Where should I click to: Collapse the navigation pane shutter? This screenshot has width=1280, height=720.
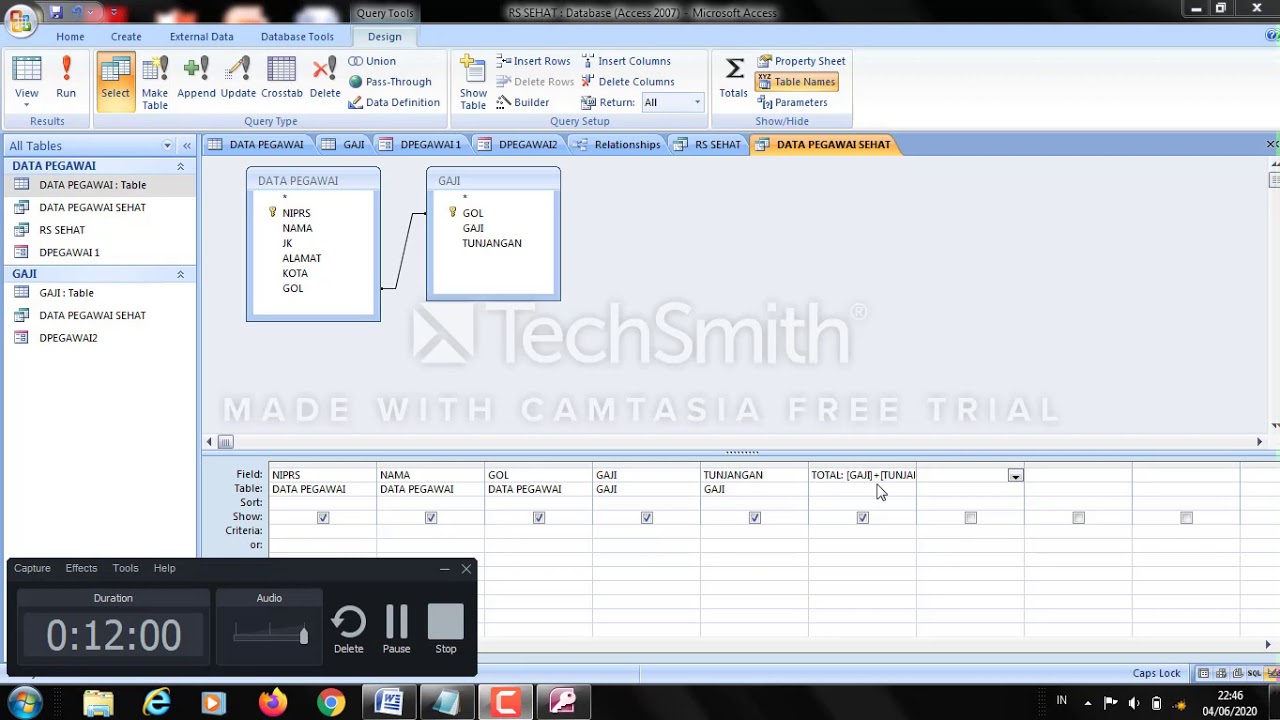coord(186,146)
